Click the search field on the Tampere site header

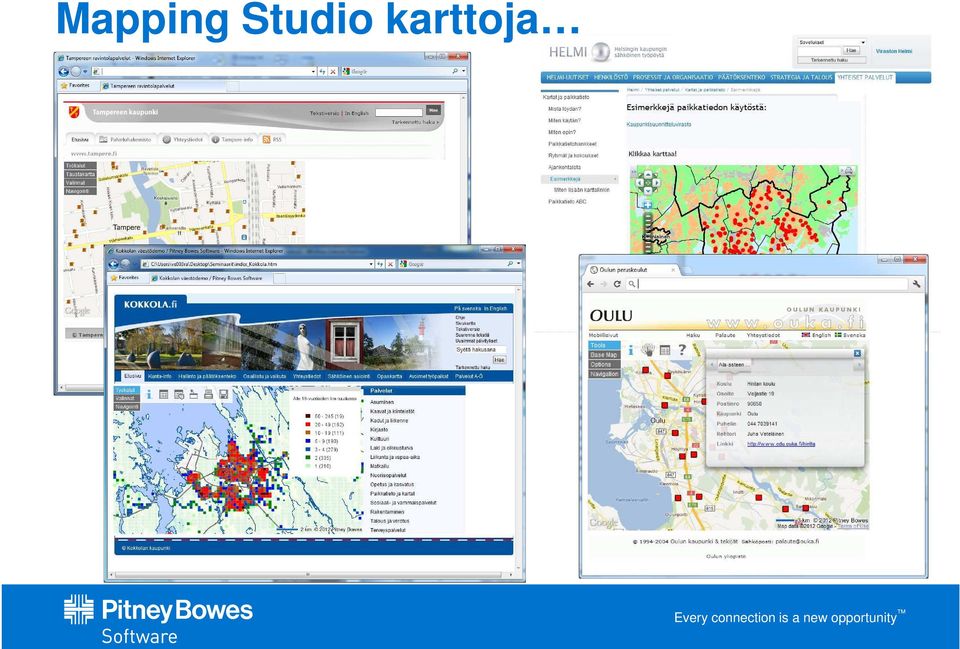(399, 113)
